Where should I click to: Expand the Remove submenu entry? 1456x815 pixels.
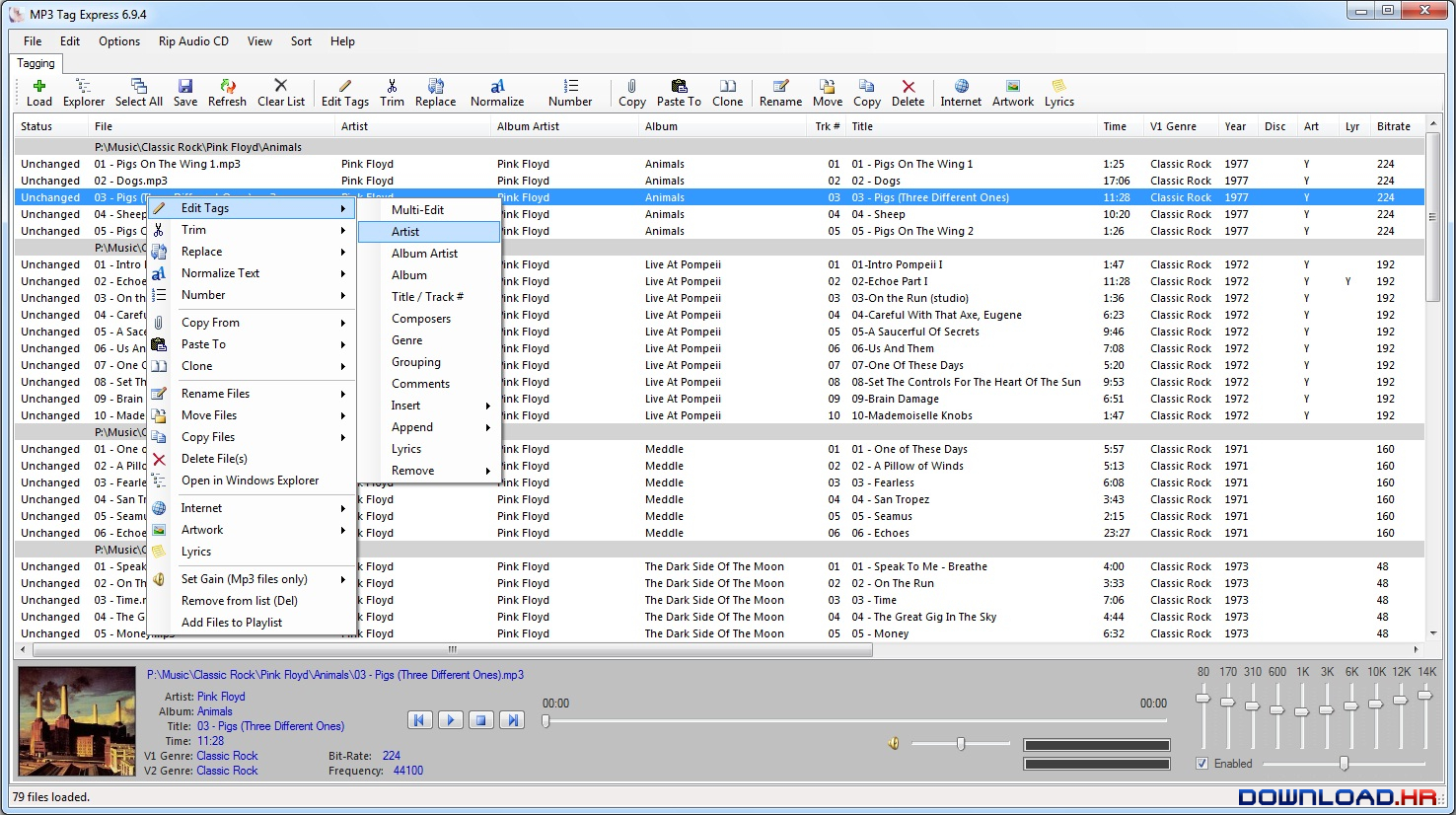coord(429,471)
